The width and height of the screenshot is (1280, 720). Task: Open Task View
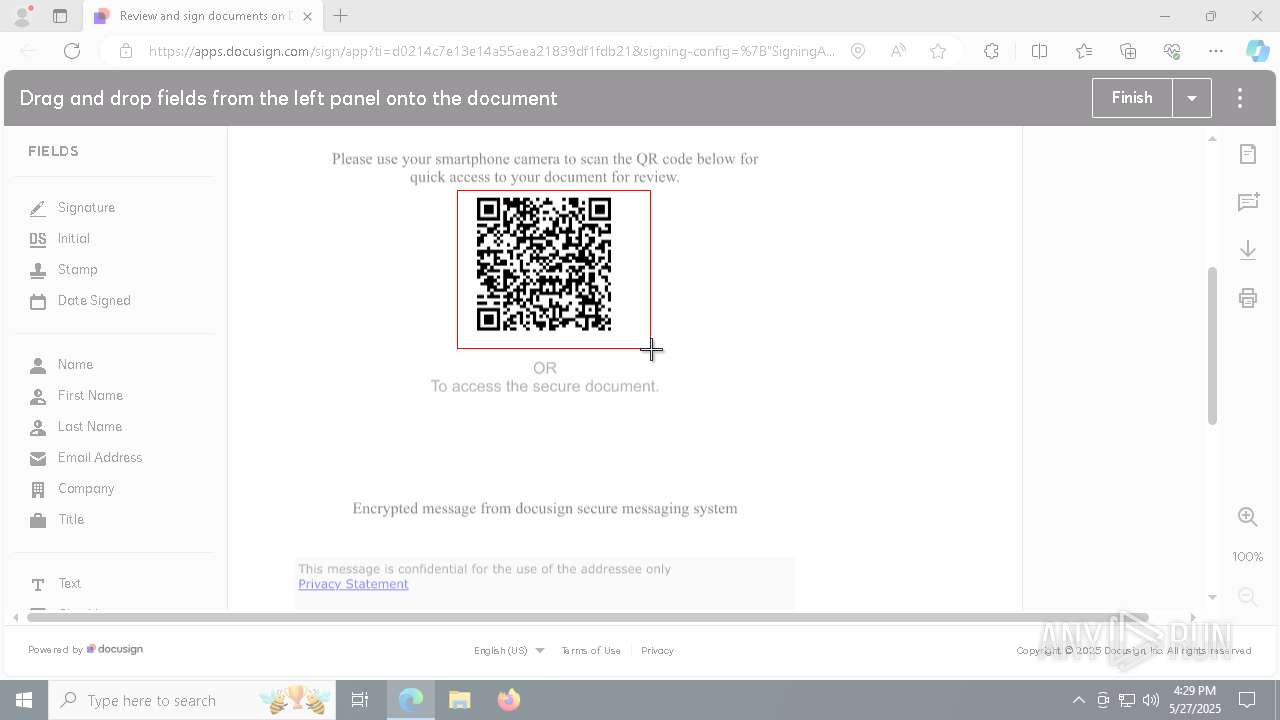click(360, 700)
